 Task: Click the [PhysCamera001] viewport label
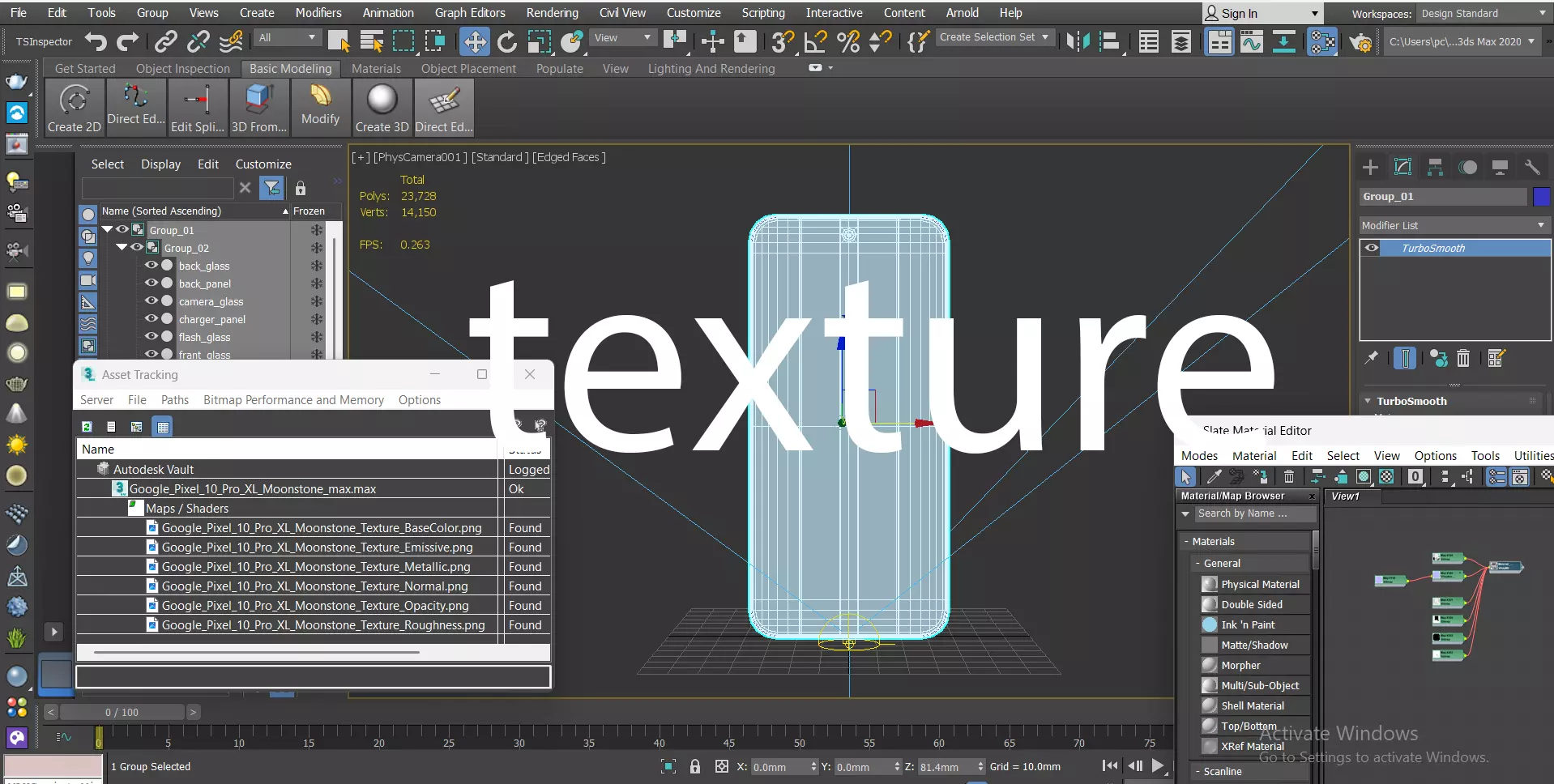point(421,157)
